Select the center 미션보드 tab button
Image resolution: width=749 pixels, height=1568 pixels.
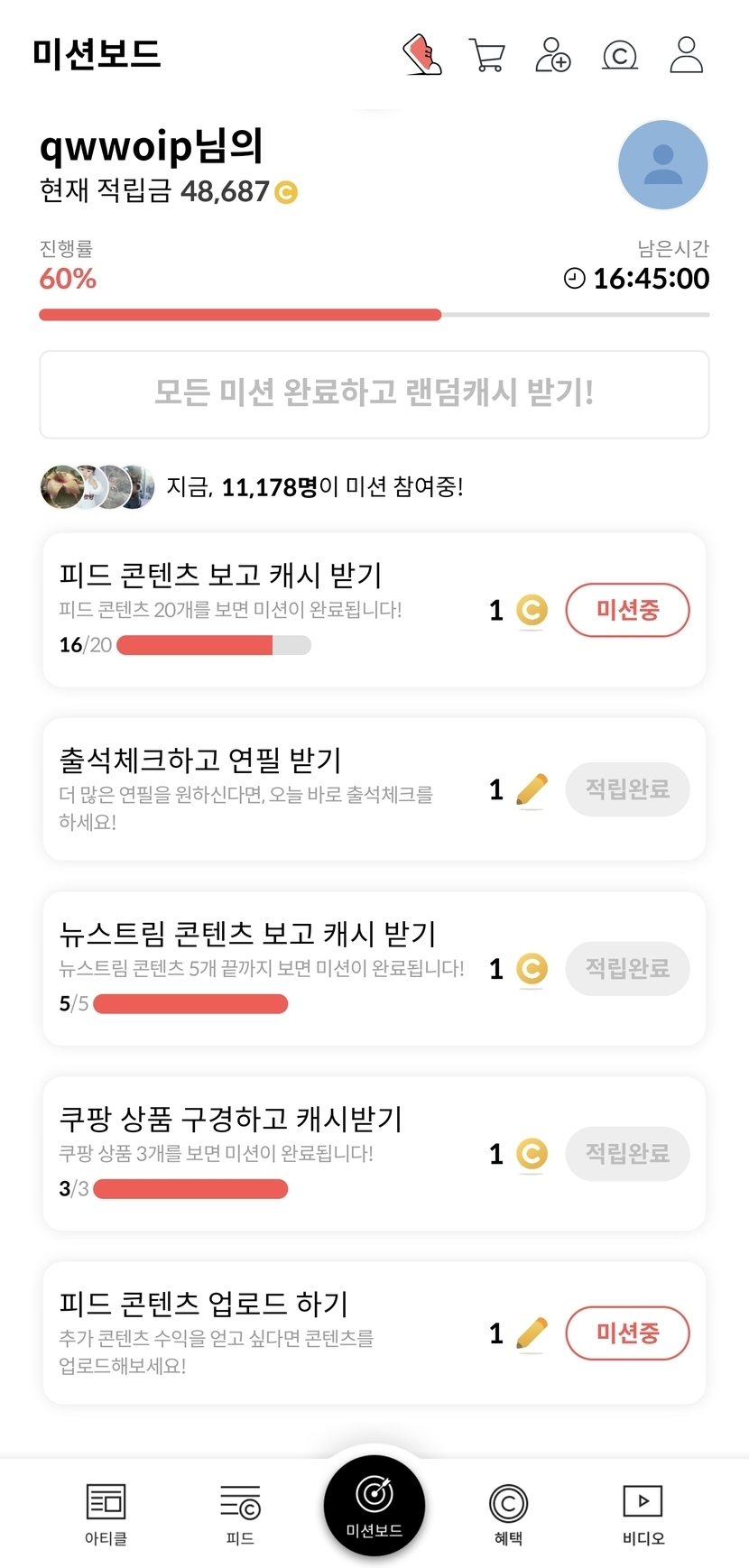click(x=374, y=1505)
